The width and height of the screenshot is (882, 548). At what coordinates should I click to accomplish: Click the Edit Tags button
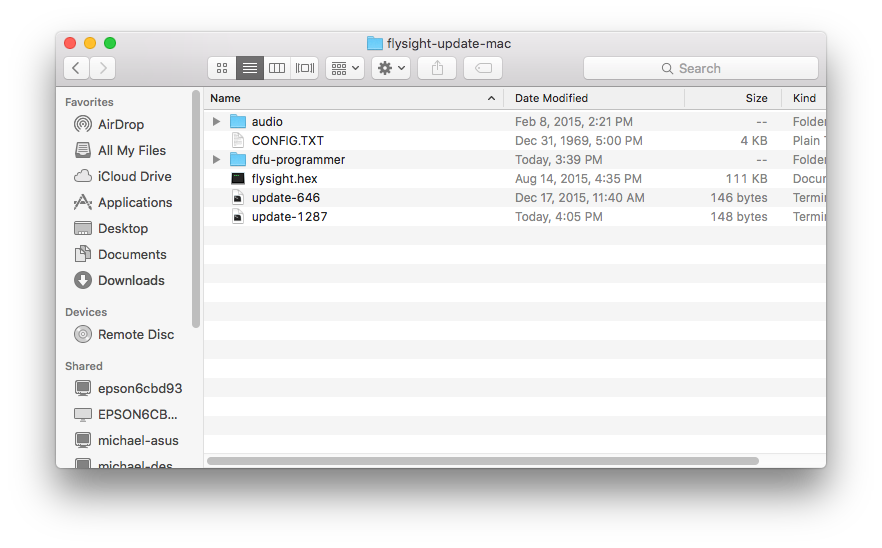tap(483, 68)
